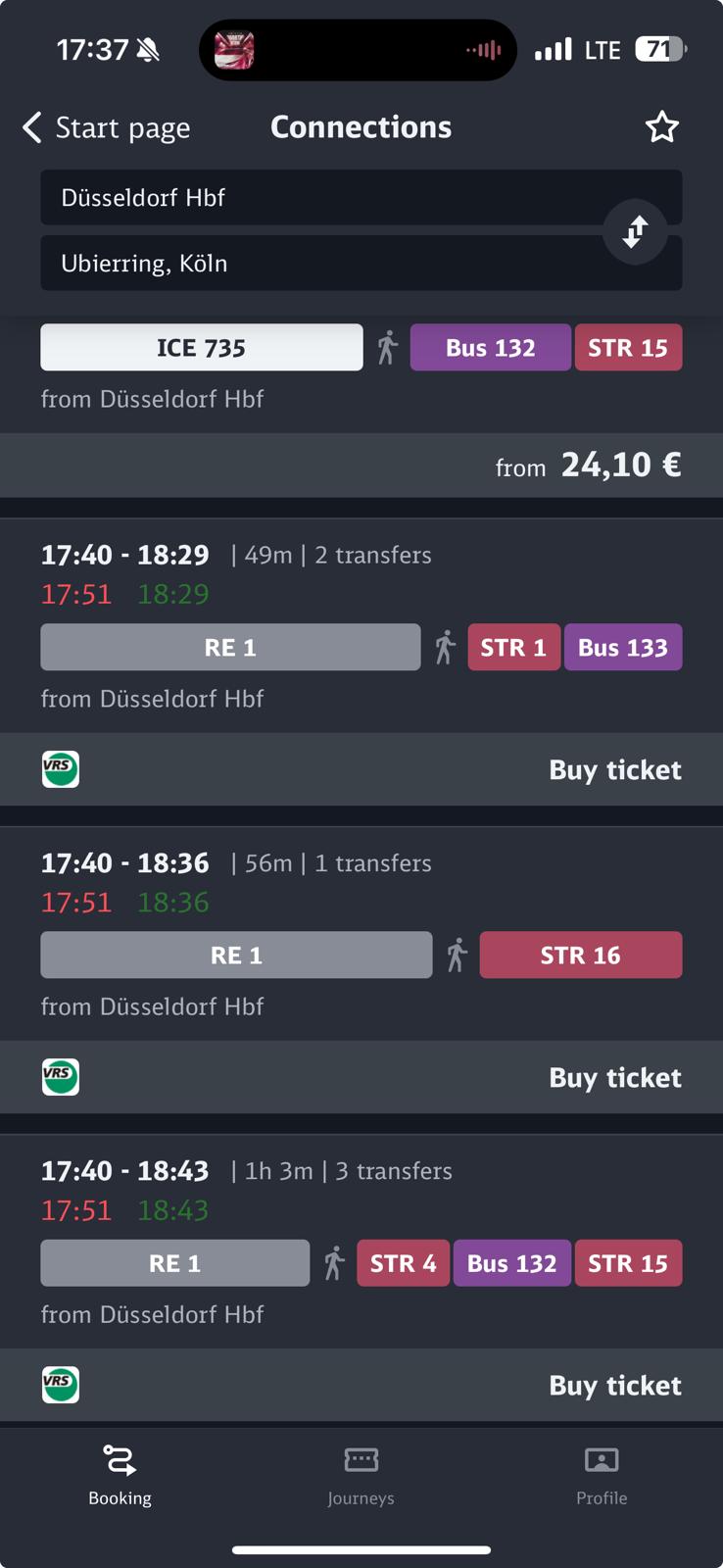Swap origin and destination stations
Screen dimensions: 723x1568
[635, 231]
